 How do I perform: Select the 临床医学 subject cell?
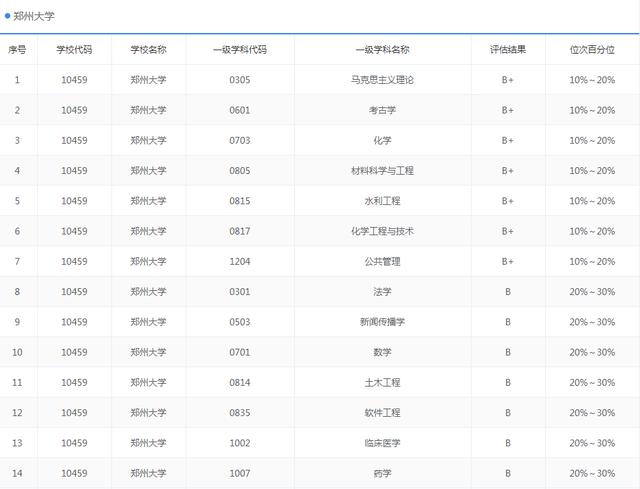[382, 443]
